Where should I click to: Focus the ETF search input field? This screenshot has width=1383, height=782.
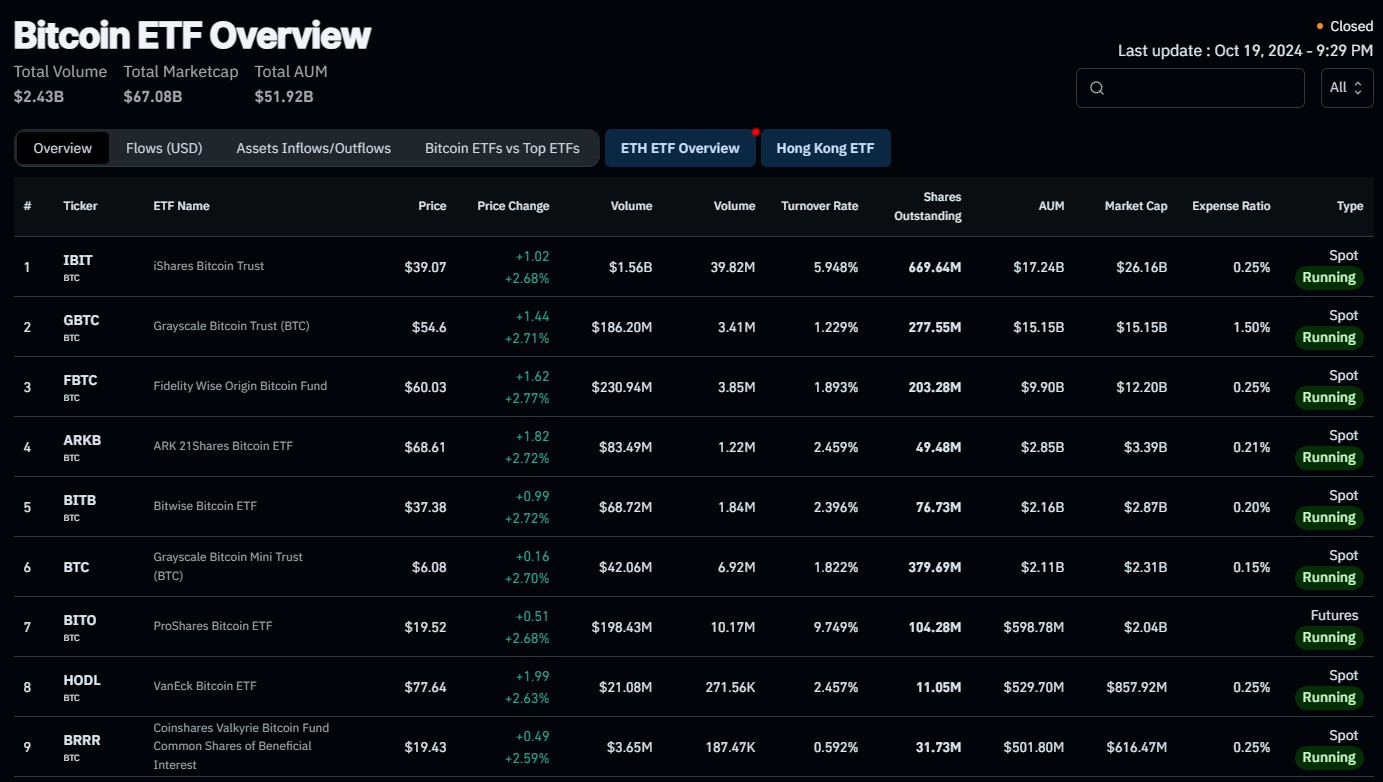[1190, 88]
